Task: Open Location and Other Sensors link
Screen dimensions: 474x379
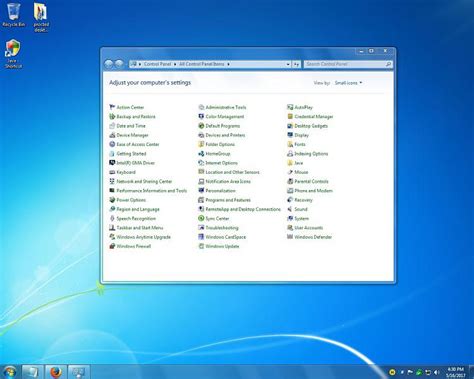Action: tap(232, 172)
